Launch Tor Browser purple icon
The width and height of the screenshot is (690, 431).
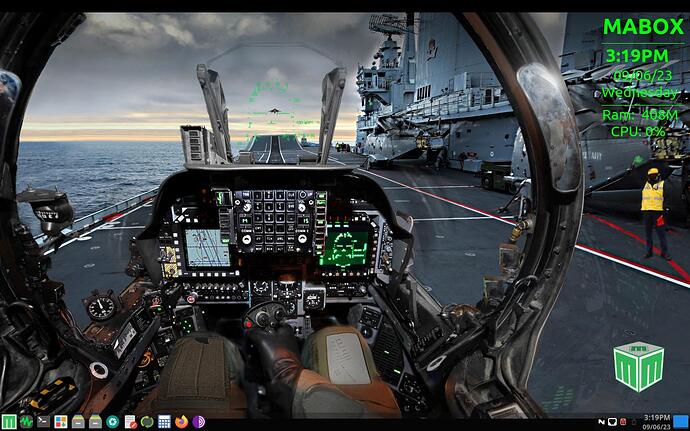[198, 422]
